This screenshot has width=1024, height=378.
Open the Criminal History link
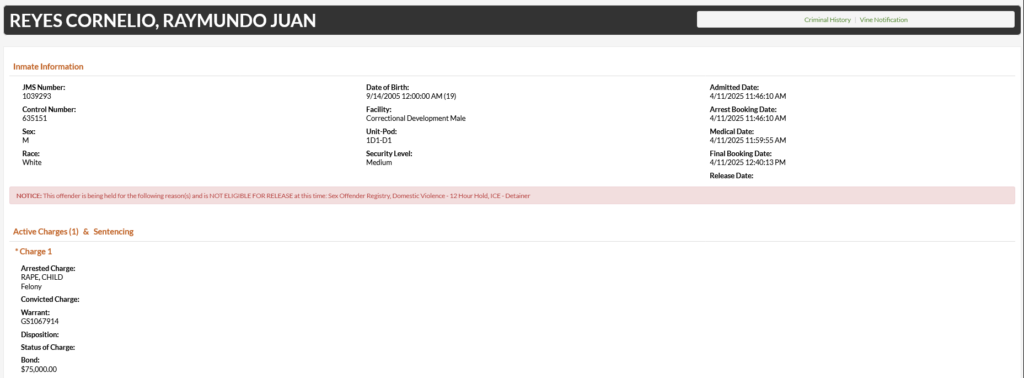pyautogui.click(x=827, y=20)
